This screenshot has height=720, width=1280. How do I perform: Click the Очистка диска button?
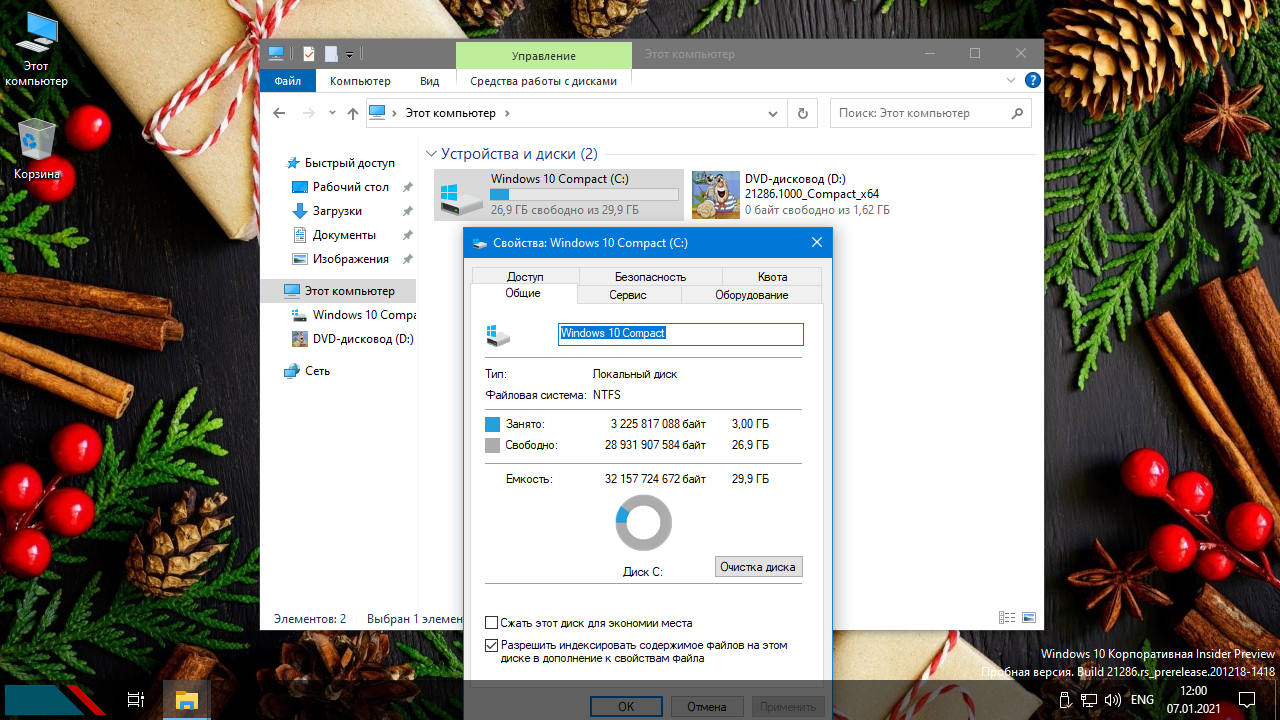click(758, 567)
